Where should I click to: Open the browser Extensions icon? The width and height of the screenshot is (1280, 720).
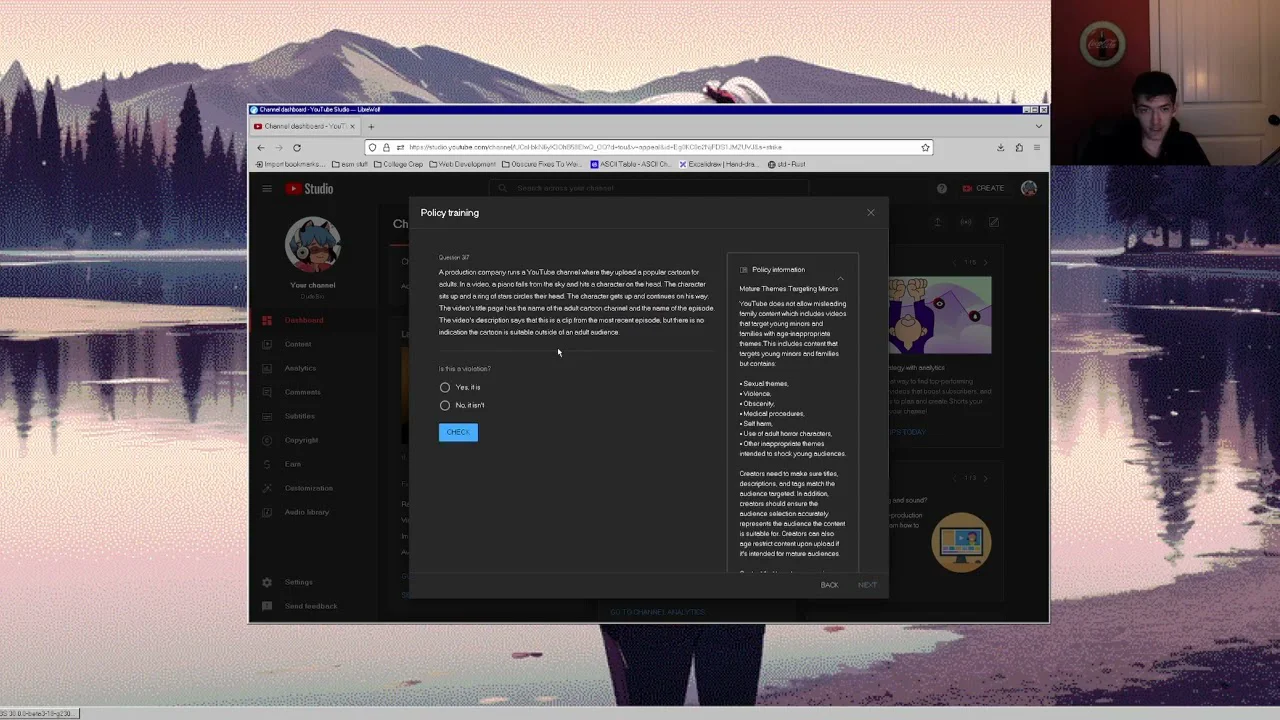pos(1019,147)
